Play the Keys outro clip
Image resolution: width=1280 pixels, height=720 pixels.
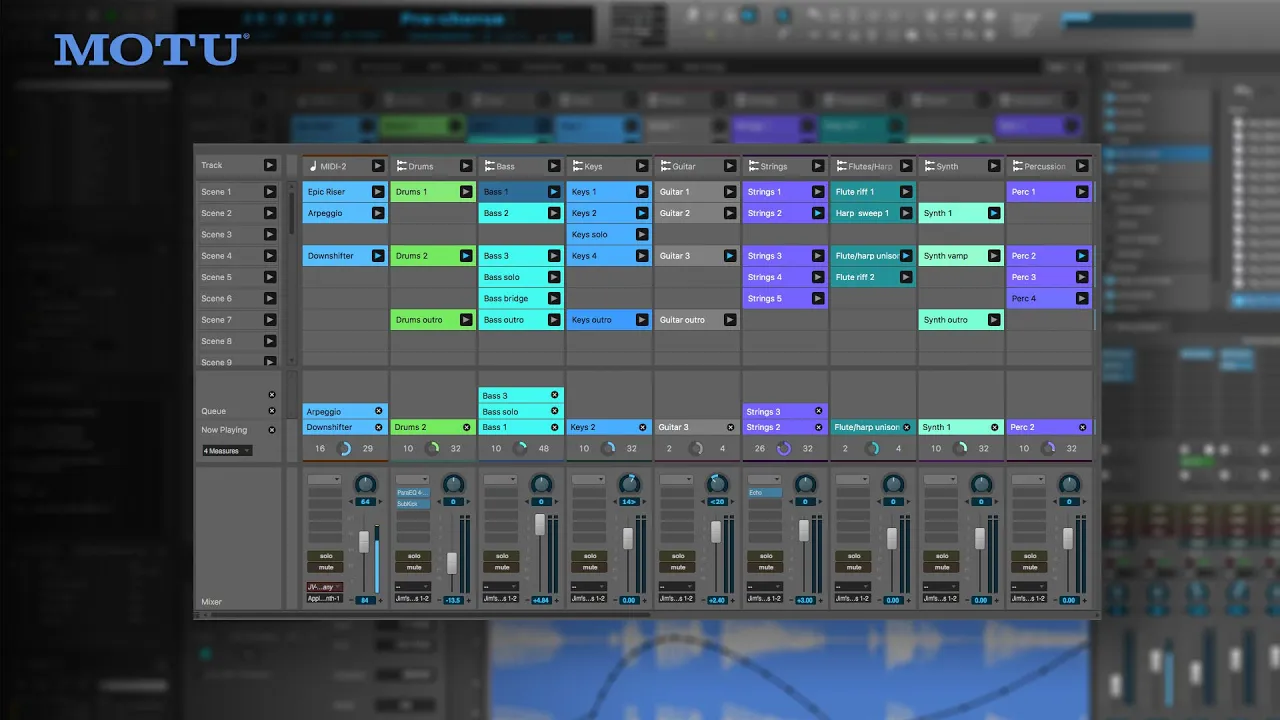pyautogui.click(x=642, y=320)
